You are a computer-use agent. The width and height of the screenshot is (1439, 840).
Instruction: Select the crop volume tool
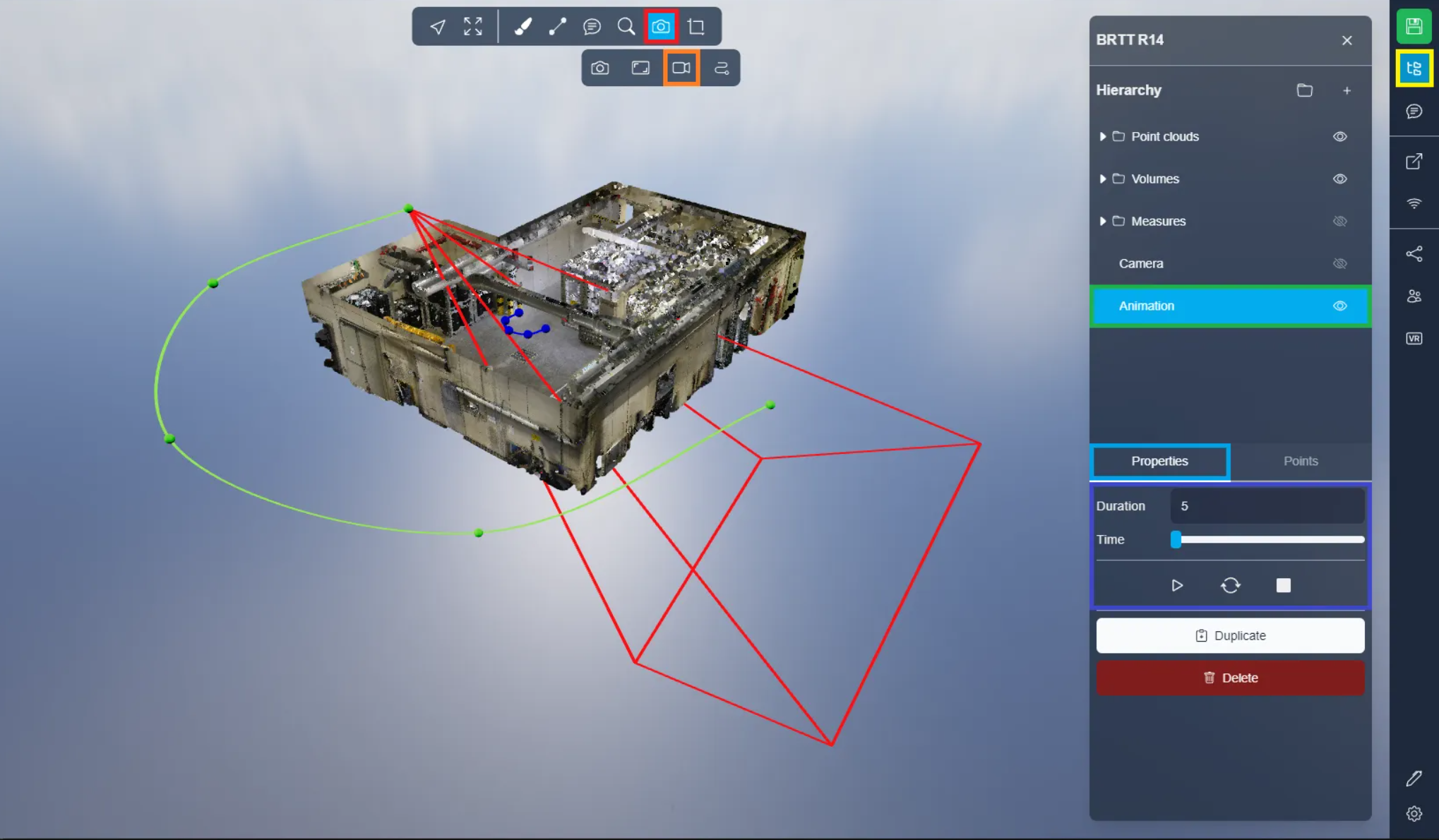click(696, 27)
